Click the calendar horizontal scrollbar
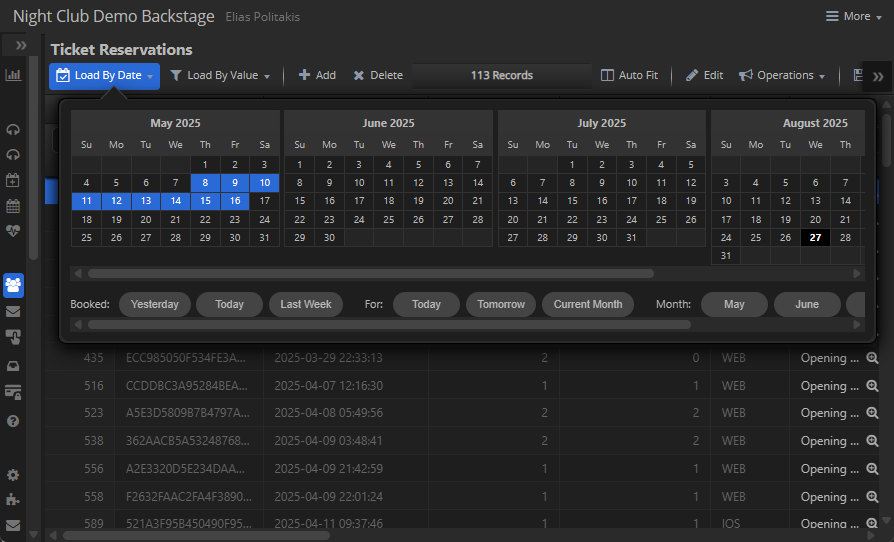 pos(370,273)
